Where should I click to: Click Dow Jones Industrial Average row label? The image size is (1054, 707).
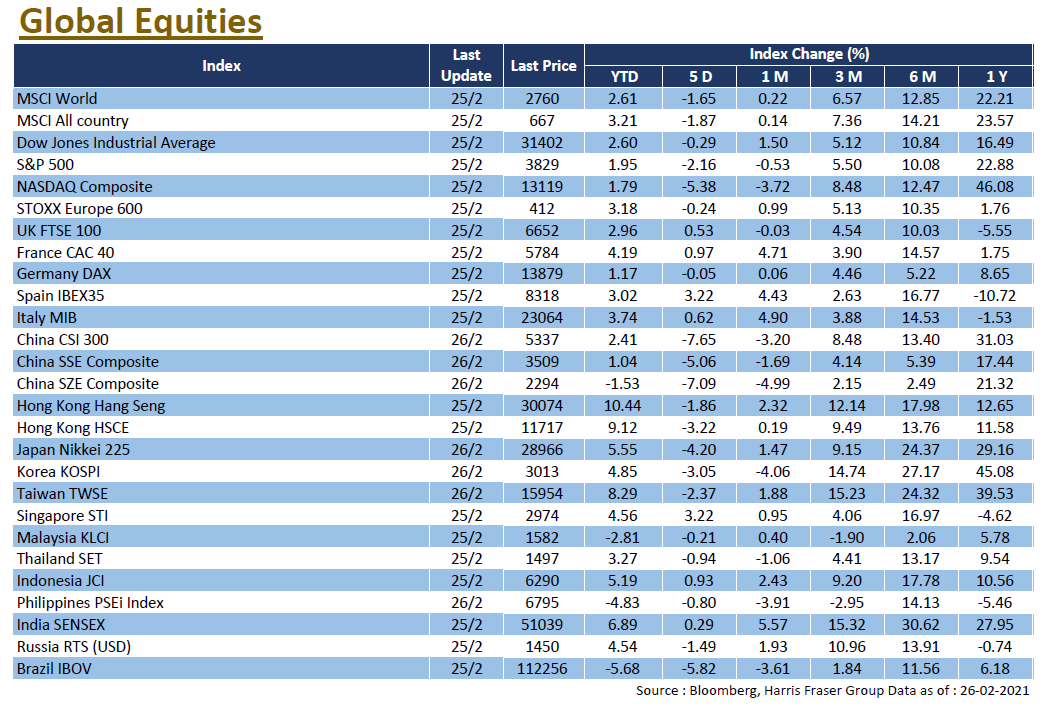click(x=116, y=142)
